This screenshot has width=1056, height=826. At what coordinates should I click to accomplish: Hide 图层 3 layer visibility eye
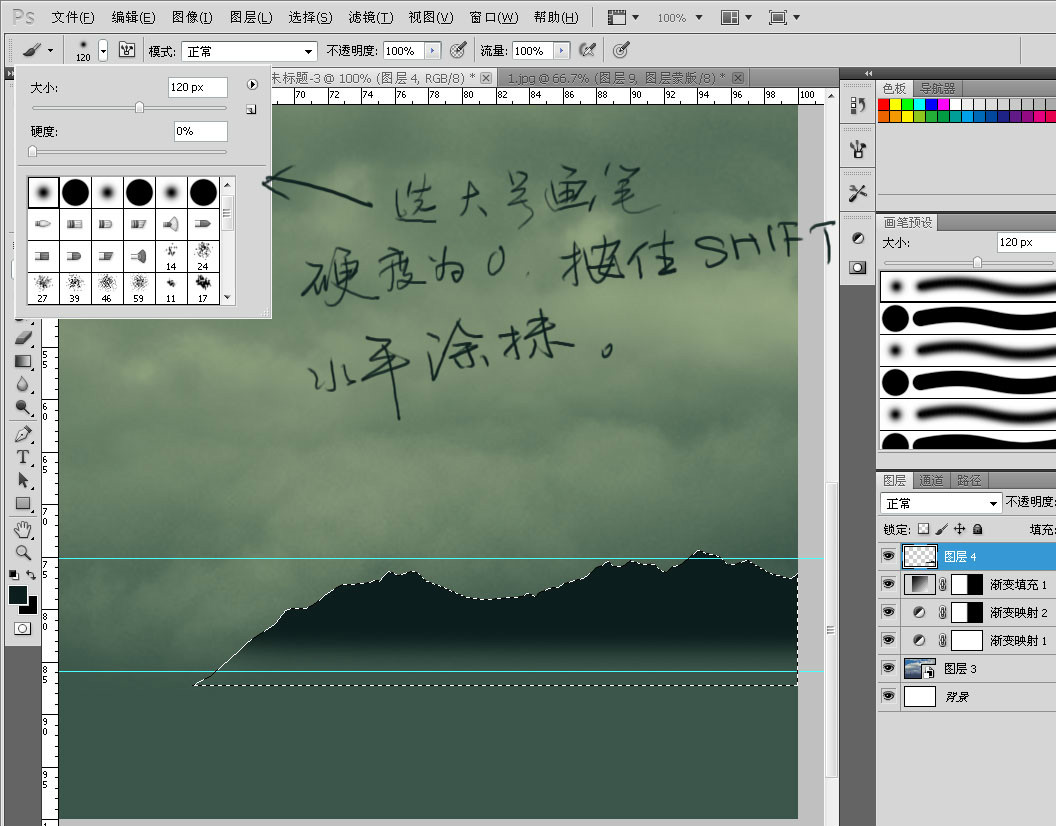(x=888, y=668)
